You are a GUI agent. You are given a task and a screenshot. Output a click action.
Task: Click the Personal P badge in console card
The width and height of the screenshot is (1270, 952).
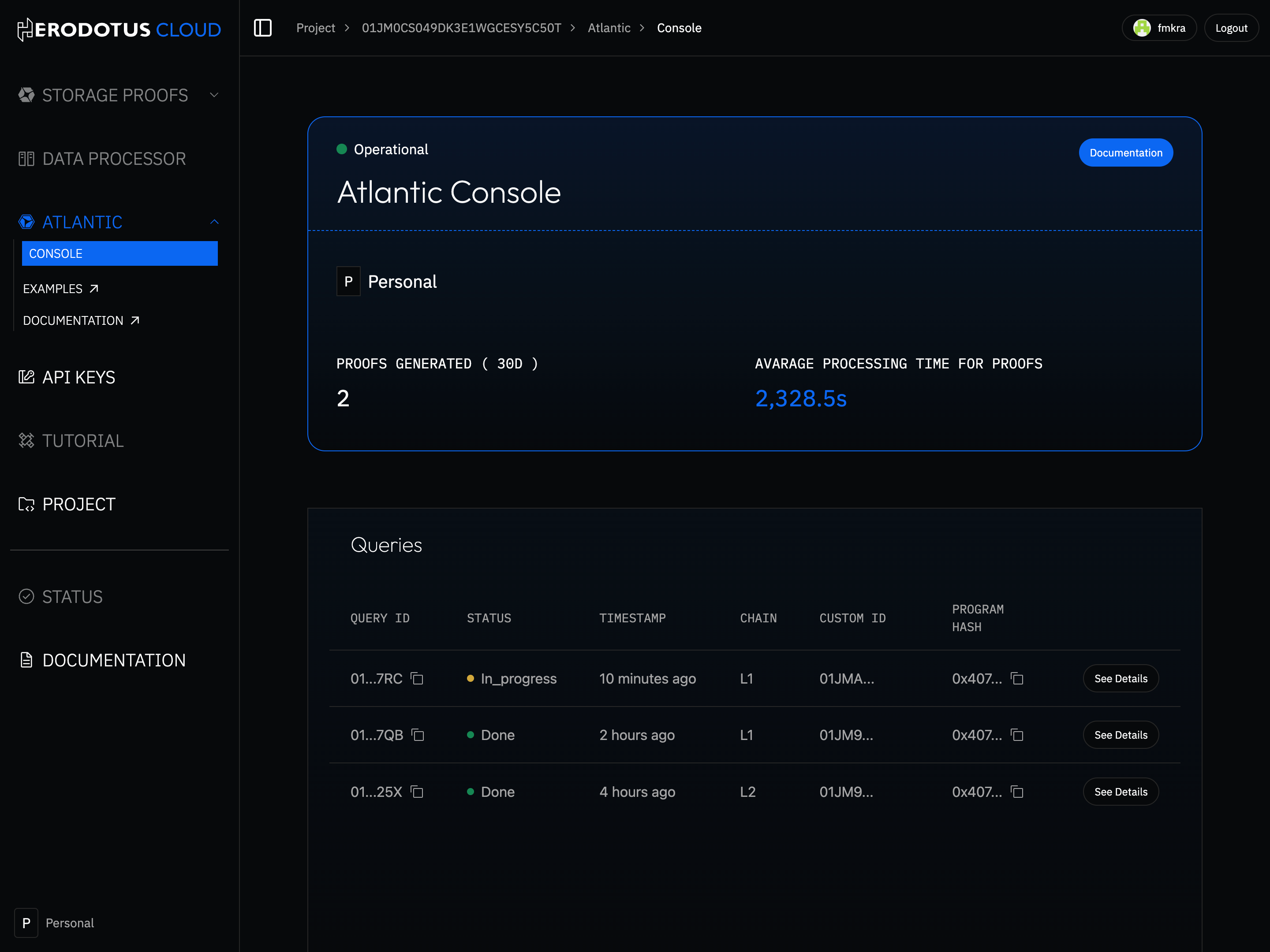348,281
